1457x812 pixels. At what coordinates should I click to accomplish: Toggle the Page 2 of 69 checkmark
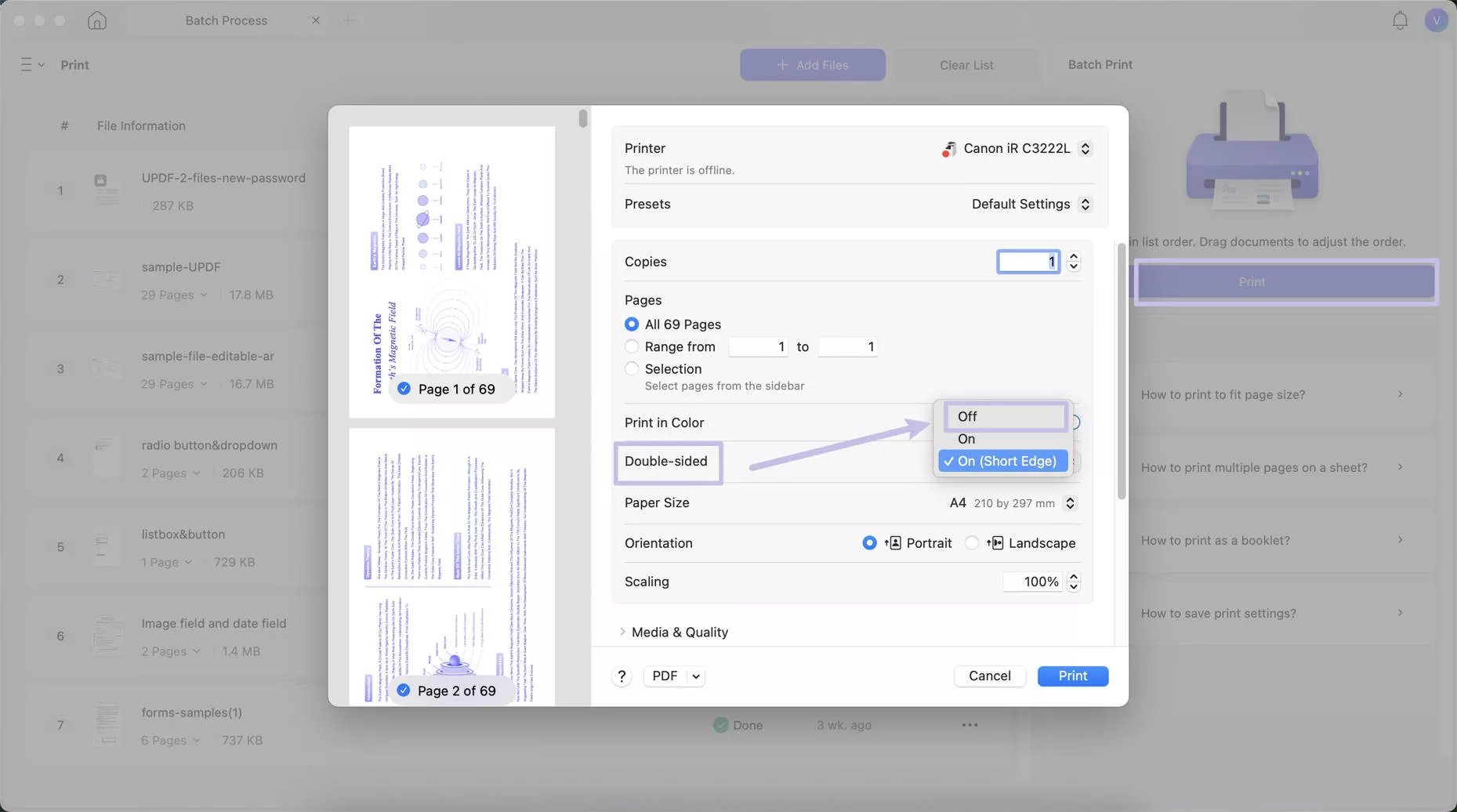click(x=403, y=691)
